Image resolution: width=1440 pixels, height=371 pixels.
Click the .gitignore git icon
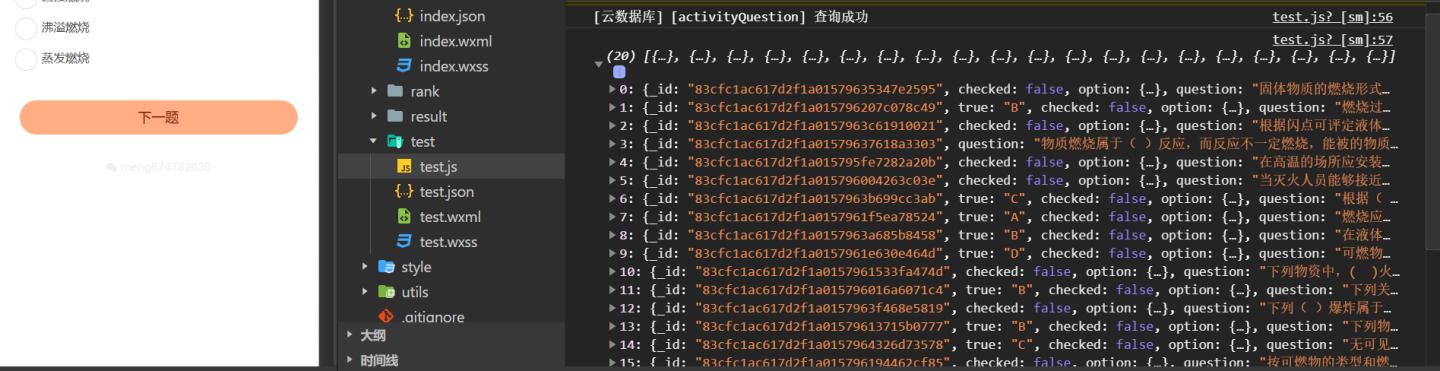[386, 317]
